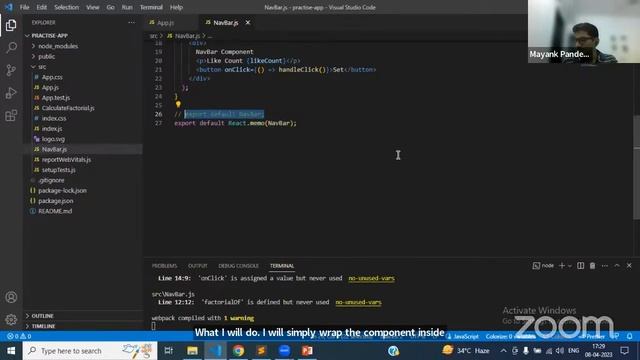The image size is (640, 360).
Task: Open the Extensions view
Action: [x=11, y=116]
